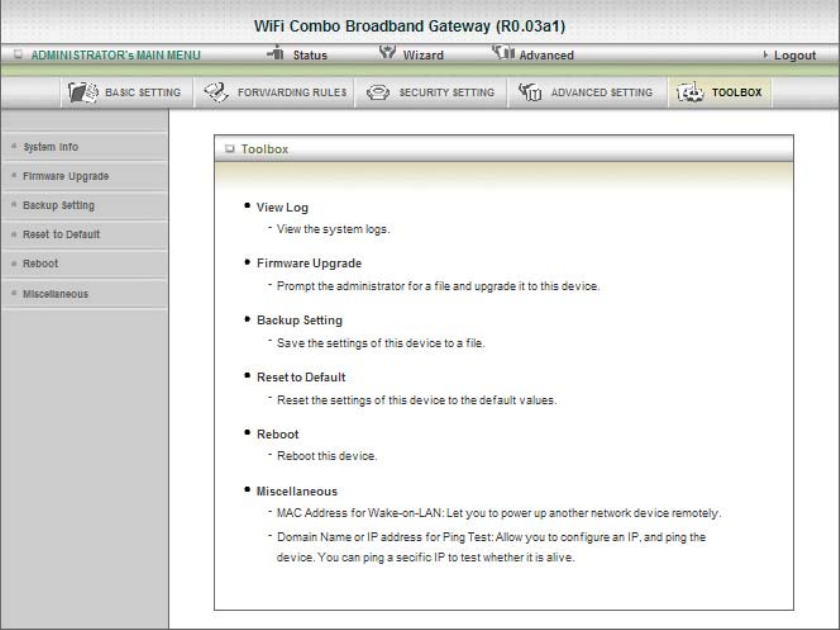Open Reset to Default in the sidebar
Image resolution: width=840 pixels, height=630 pixels.
[61, 234]
